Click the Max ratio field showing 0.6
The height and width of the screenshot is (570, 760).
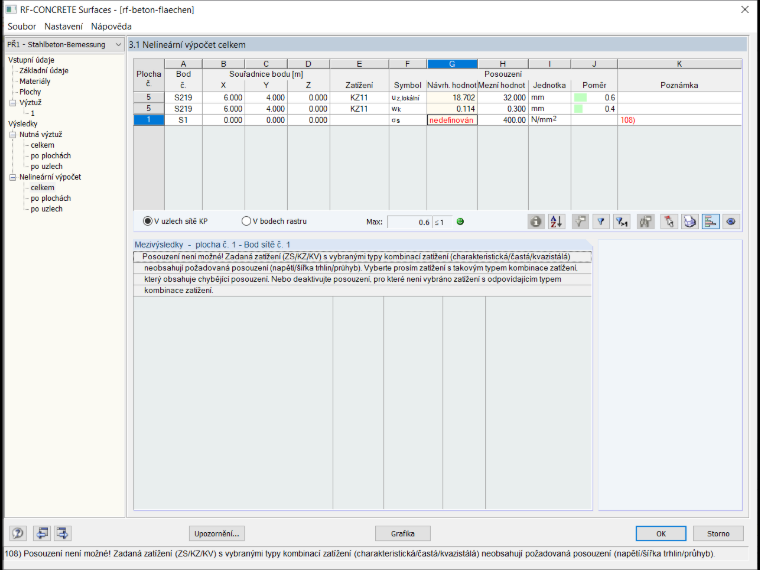(x=409, y=222)
